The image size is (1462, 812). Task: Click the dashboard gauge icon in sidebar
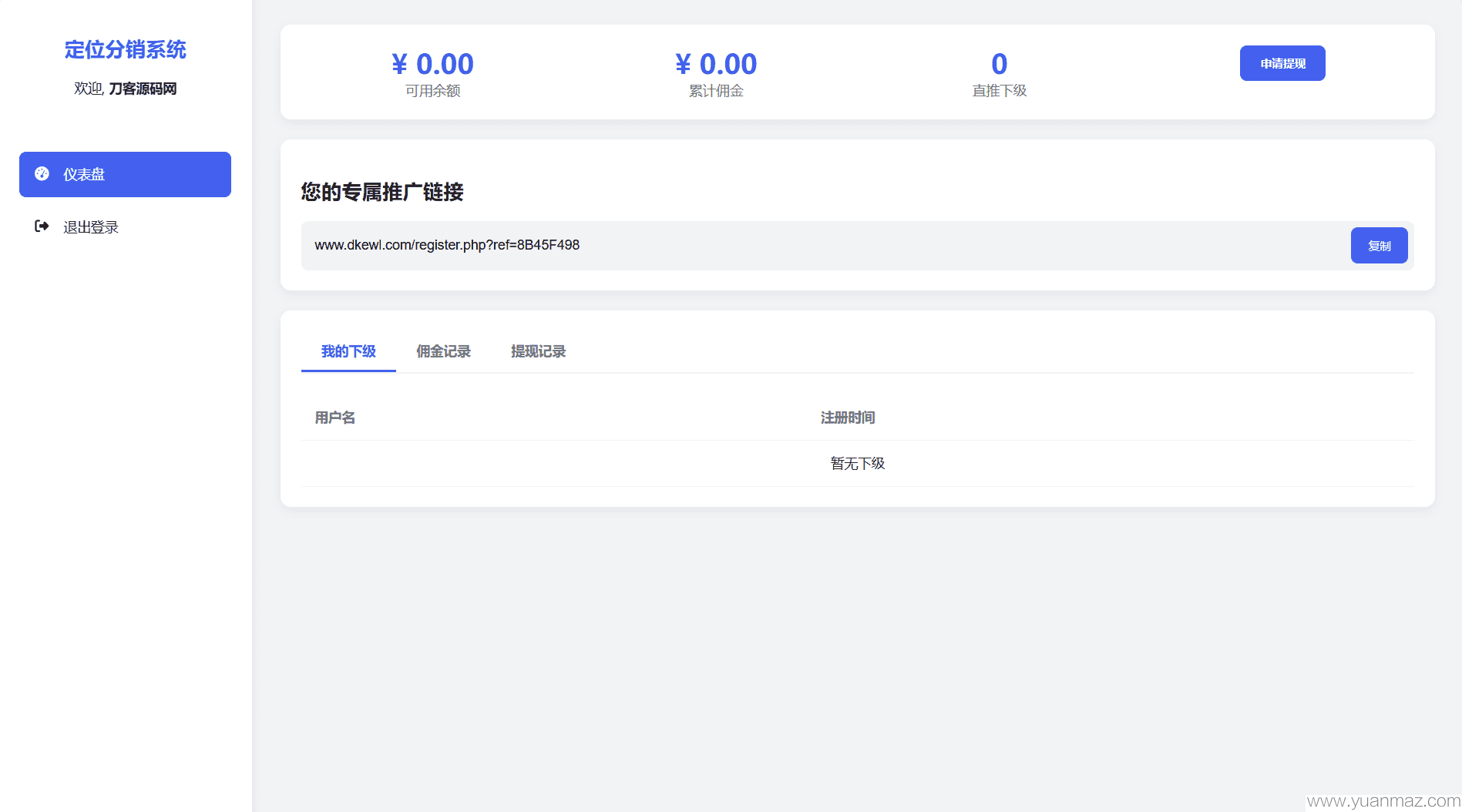click(x=42, y=174)
